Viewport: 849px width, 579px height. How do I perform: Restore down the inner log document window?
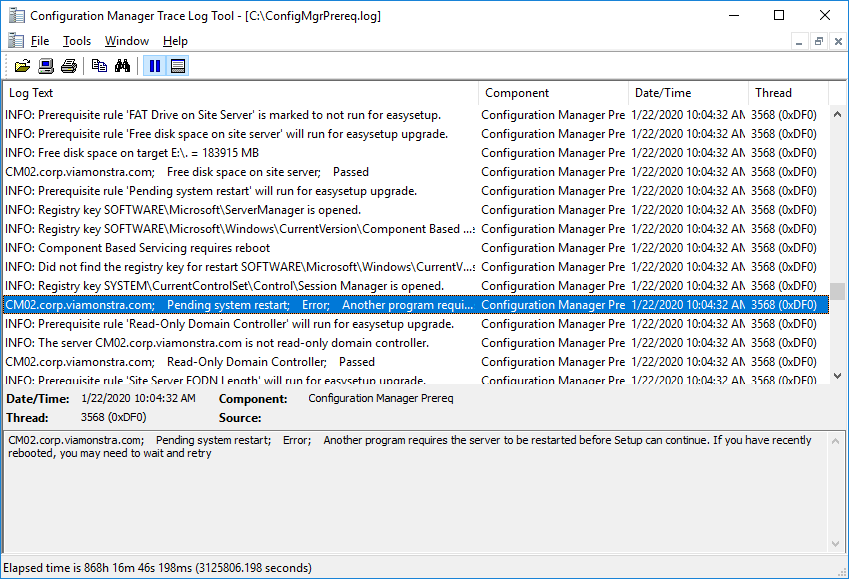pyautogui.click(x=819, y=41)
